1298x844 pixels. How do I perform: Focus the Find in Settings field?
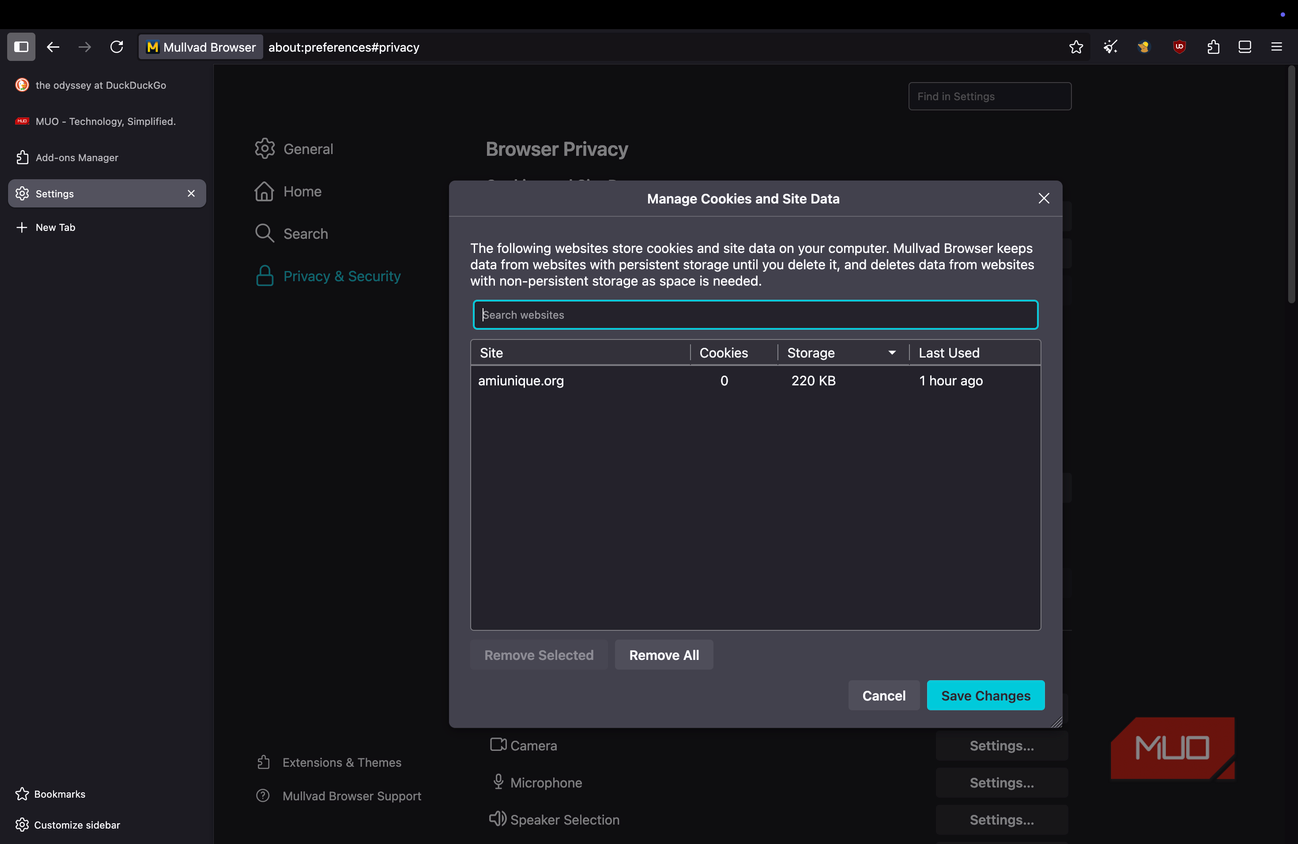[990, 96]
